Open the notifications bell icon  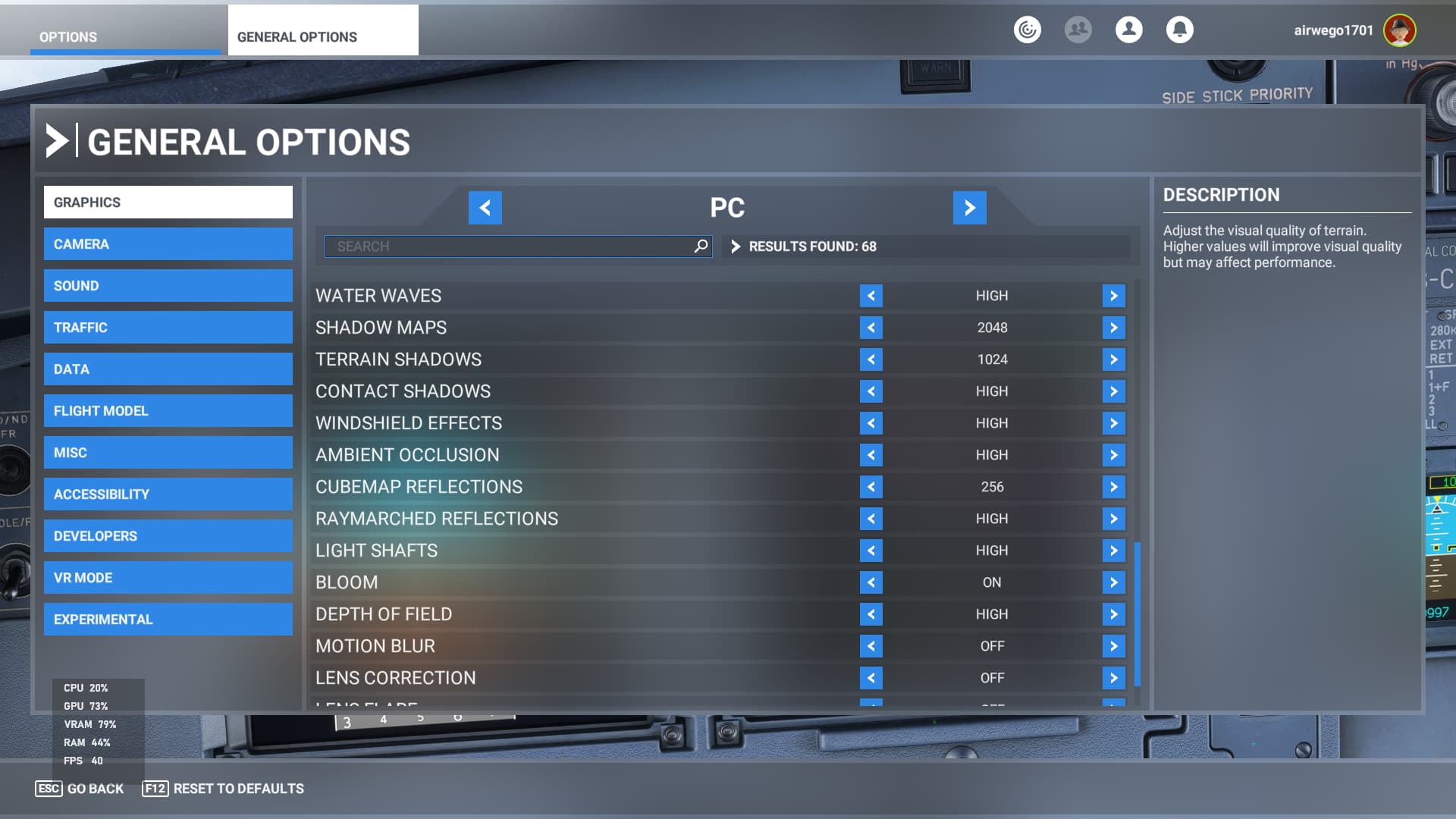click(x=1179, y=30)
